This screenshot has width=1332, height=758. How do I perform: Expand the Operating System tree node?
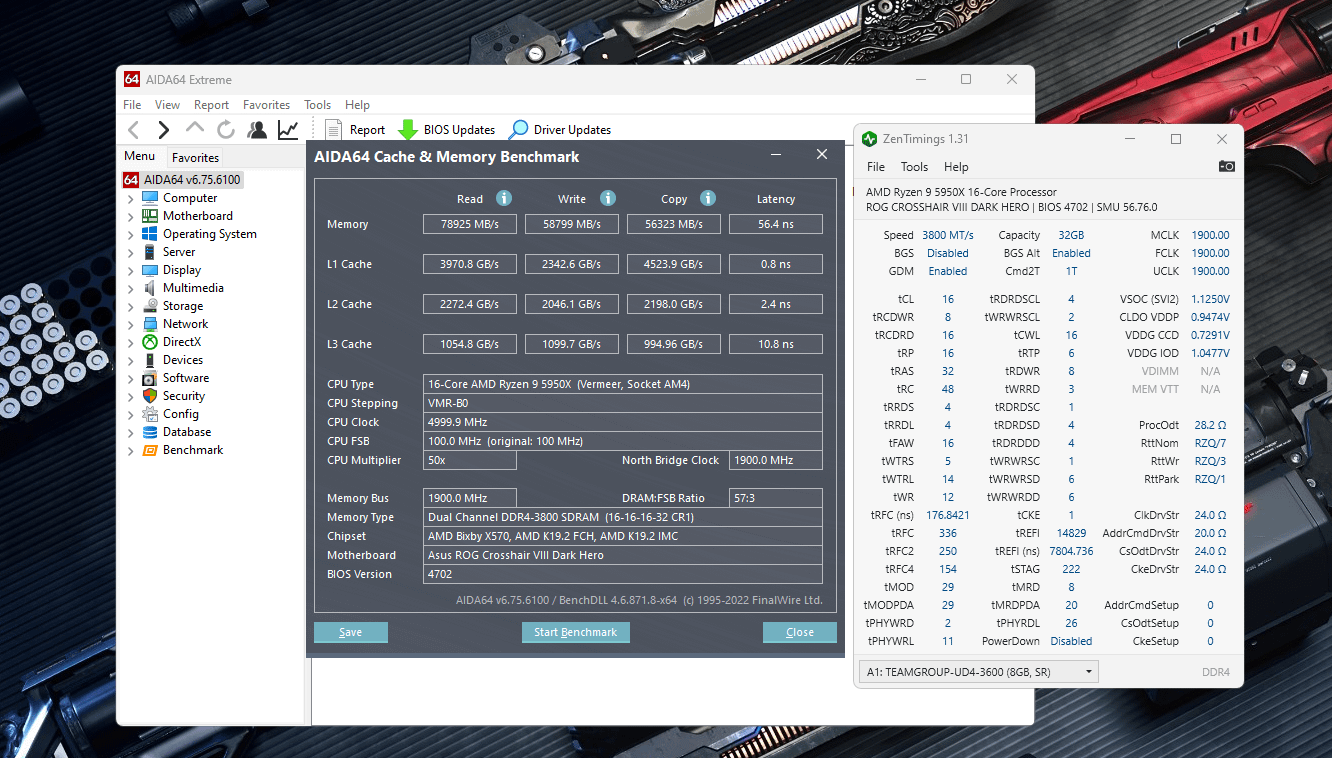(130, 234)
